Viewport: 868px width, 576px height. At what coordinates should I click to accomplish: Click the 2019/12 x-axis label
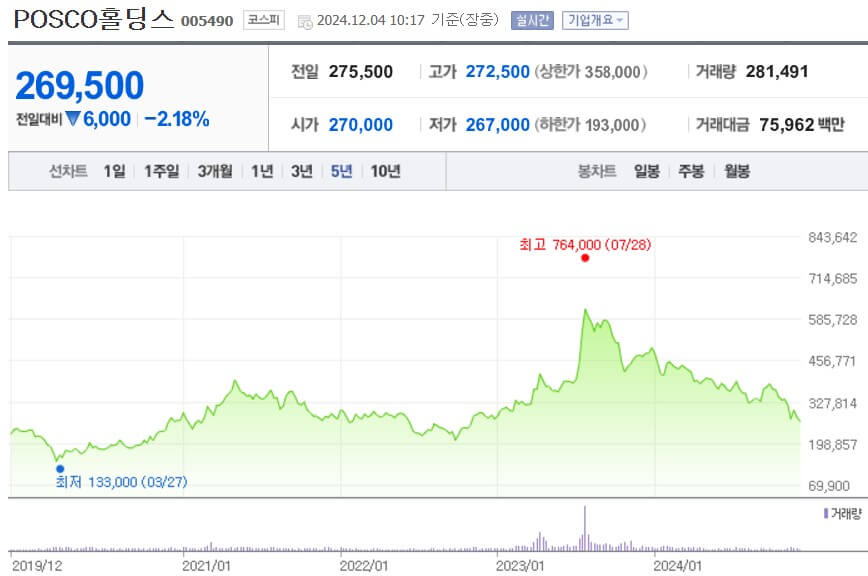click(37, 566)
